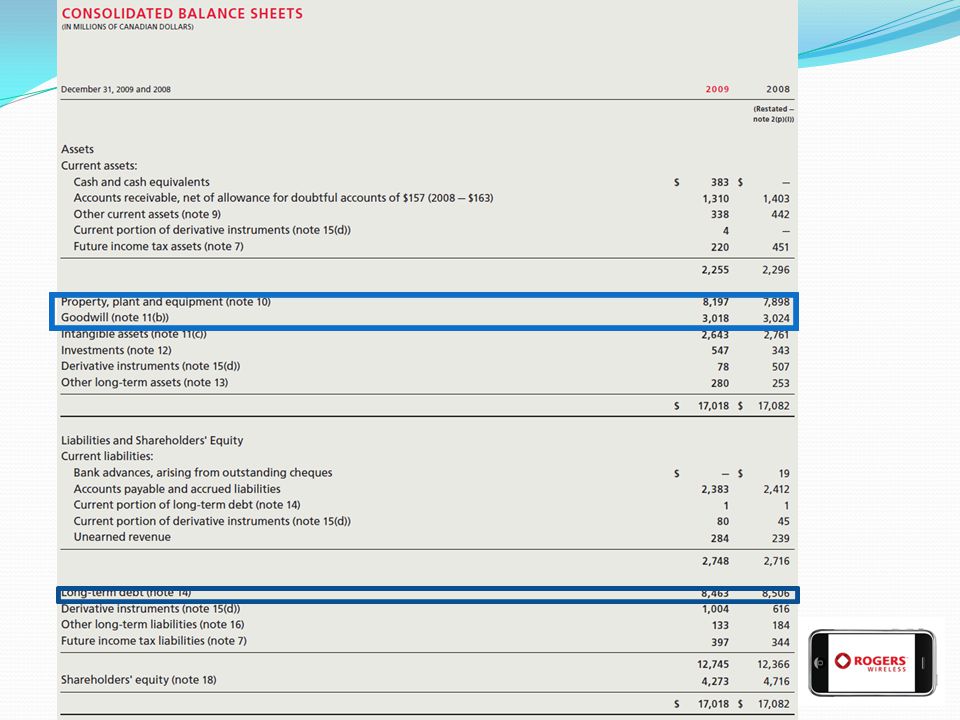
Task: Select the liabilities derivative instruments value 616
Action: [x=781, y=609]
